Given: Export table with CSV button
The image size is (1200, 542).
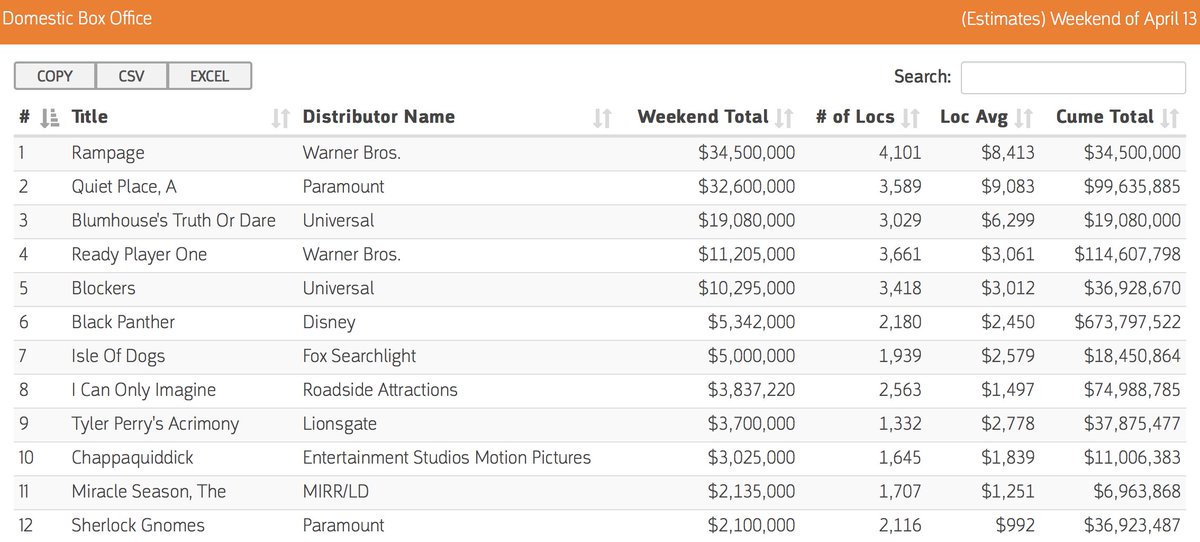Looking at the screenshot, I should (x=131, y=76).
